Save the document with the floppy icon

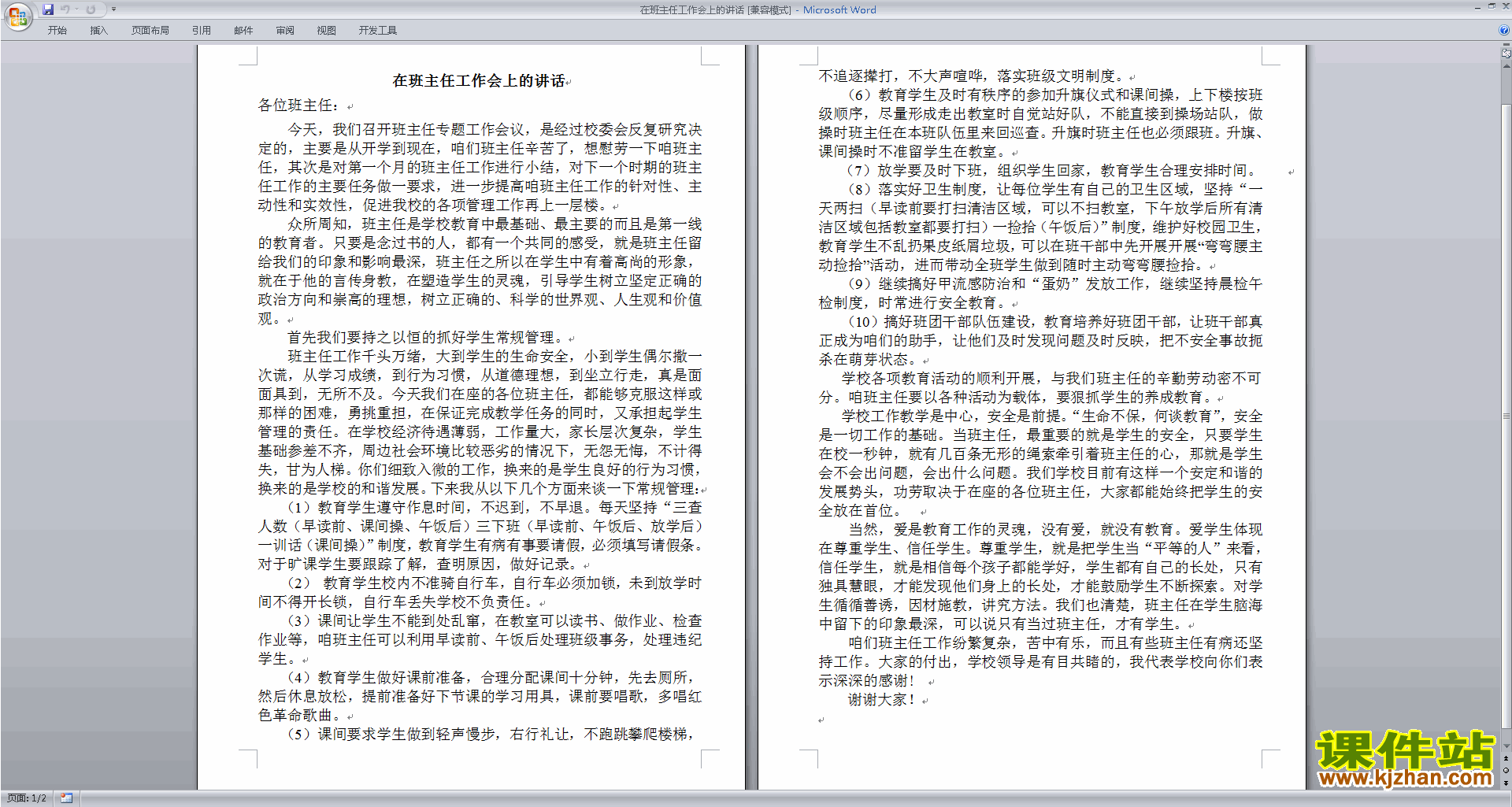pyautogui.click(x=48, y=9)
